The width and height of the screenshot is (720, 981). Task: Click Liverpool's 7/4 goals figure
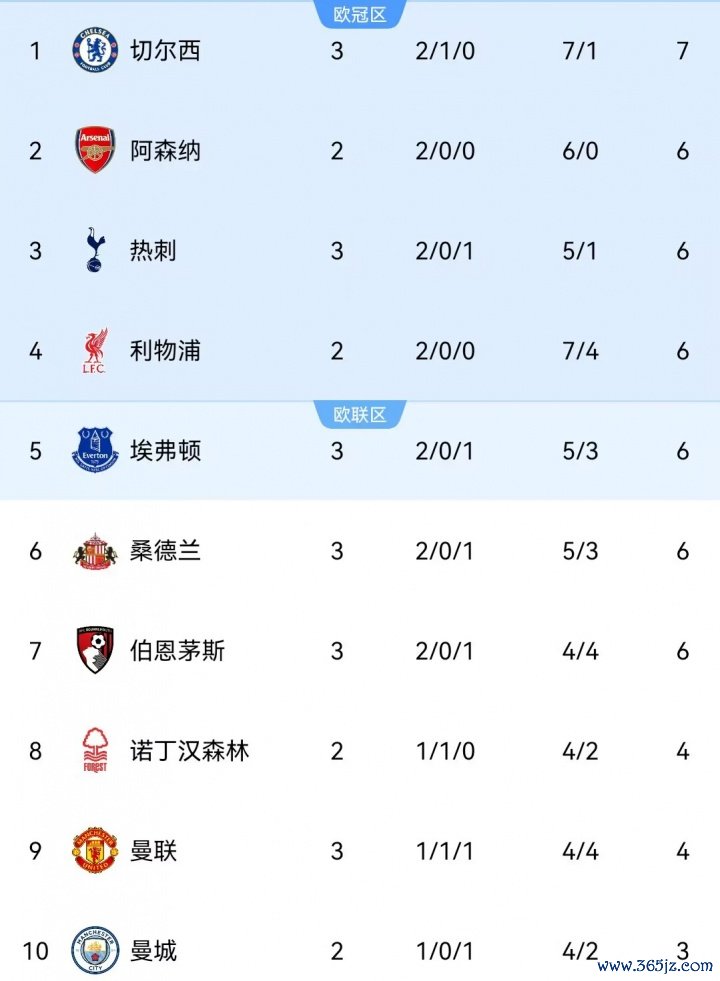(x=580, y=351)
